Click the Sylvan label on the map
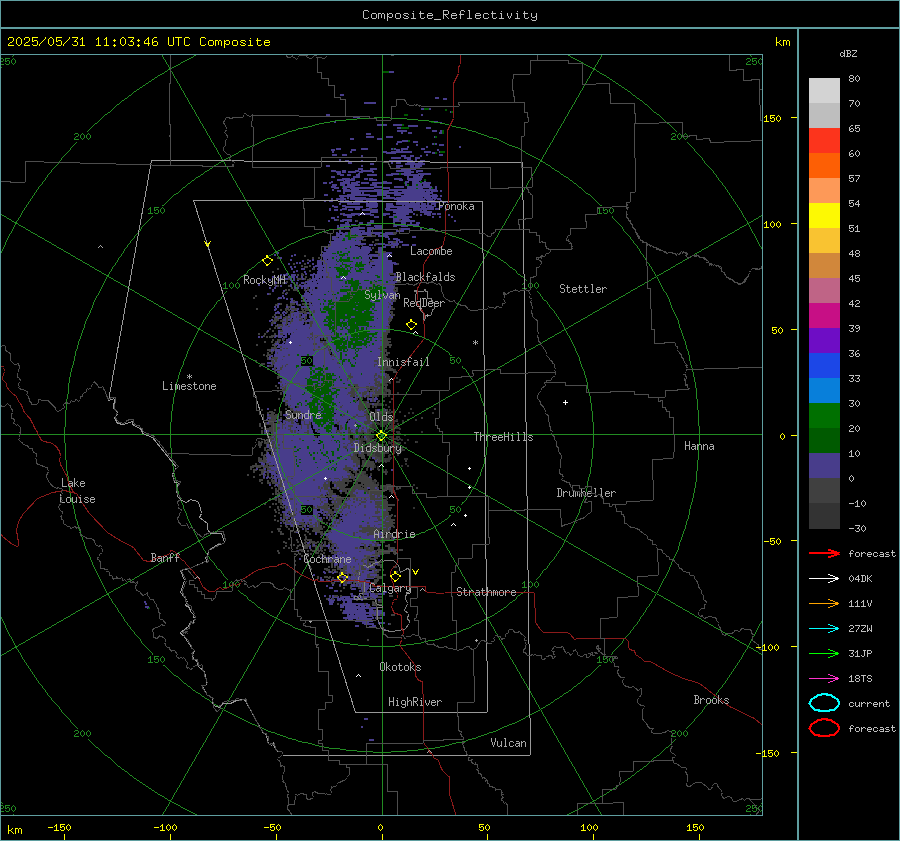The image size is (900, 841). click(382, 295)
